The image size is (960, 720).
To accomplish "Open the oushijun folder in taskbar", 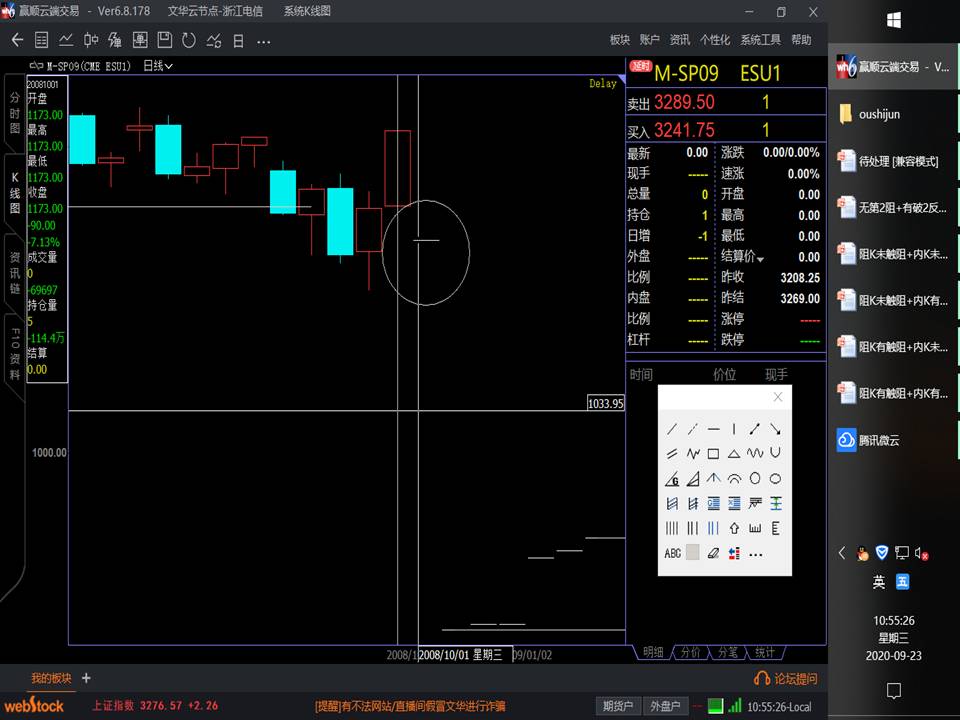I will point(878,114).
